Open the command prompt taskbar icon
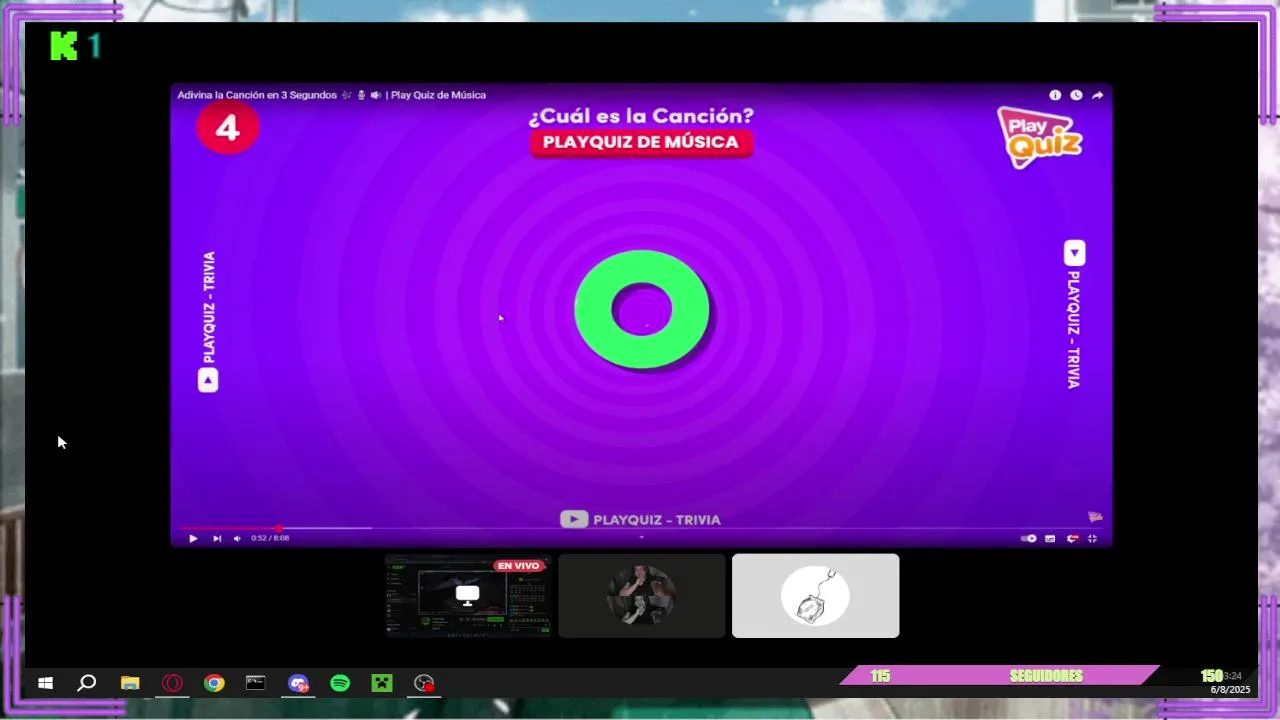Screen dimensions: 1280x720 point(256,683)
